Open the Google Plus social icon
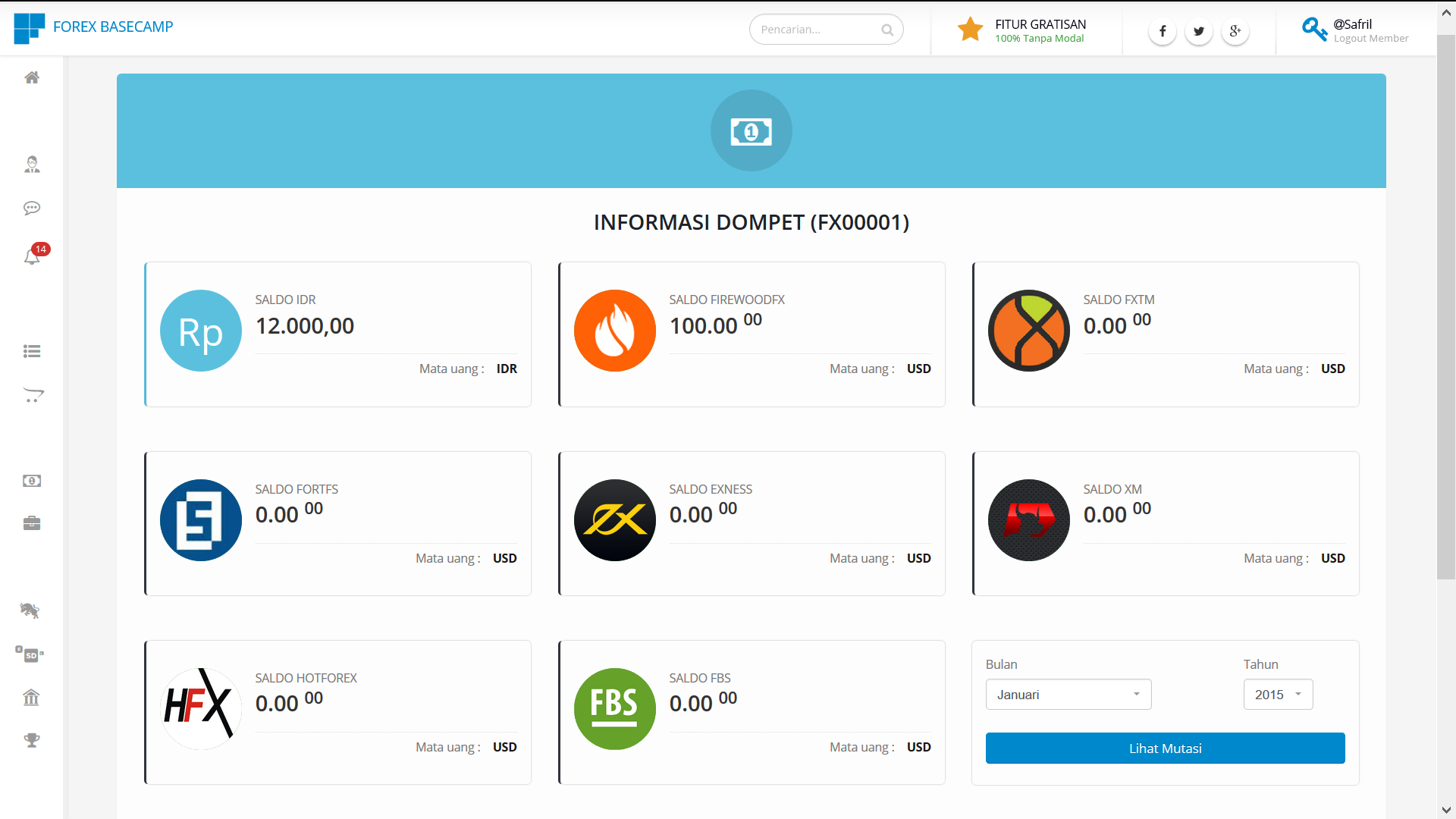Viewport: 1456px width, 819px height. tap(1235, 31)
